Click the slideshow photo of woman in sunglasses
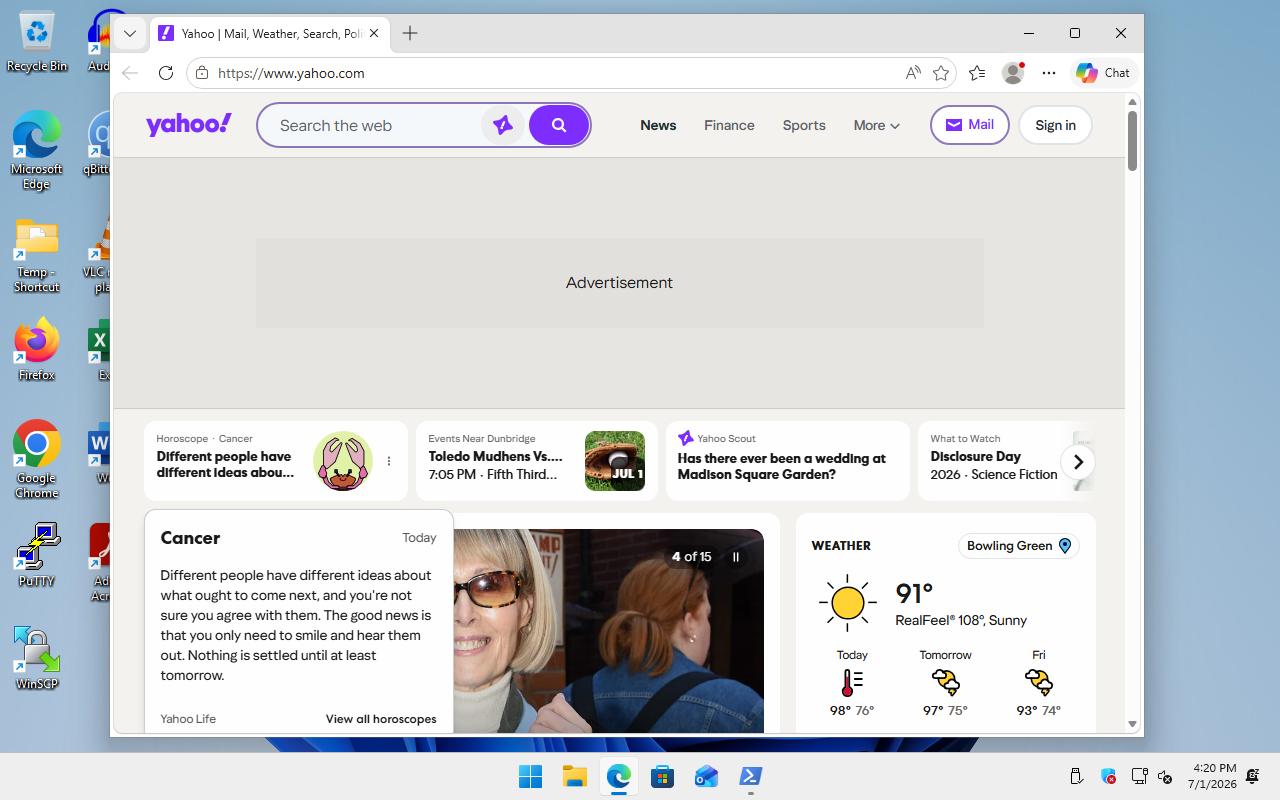 [608, 631]
